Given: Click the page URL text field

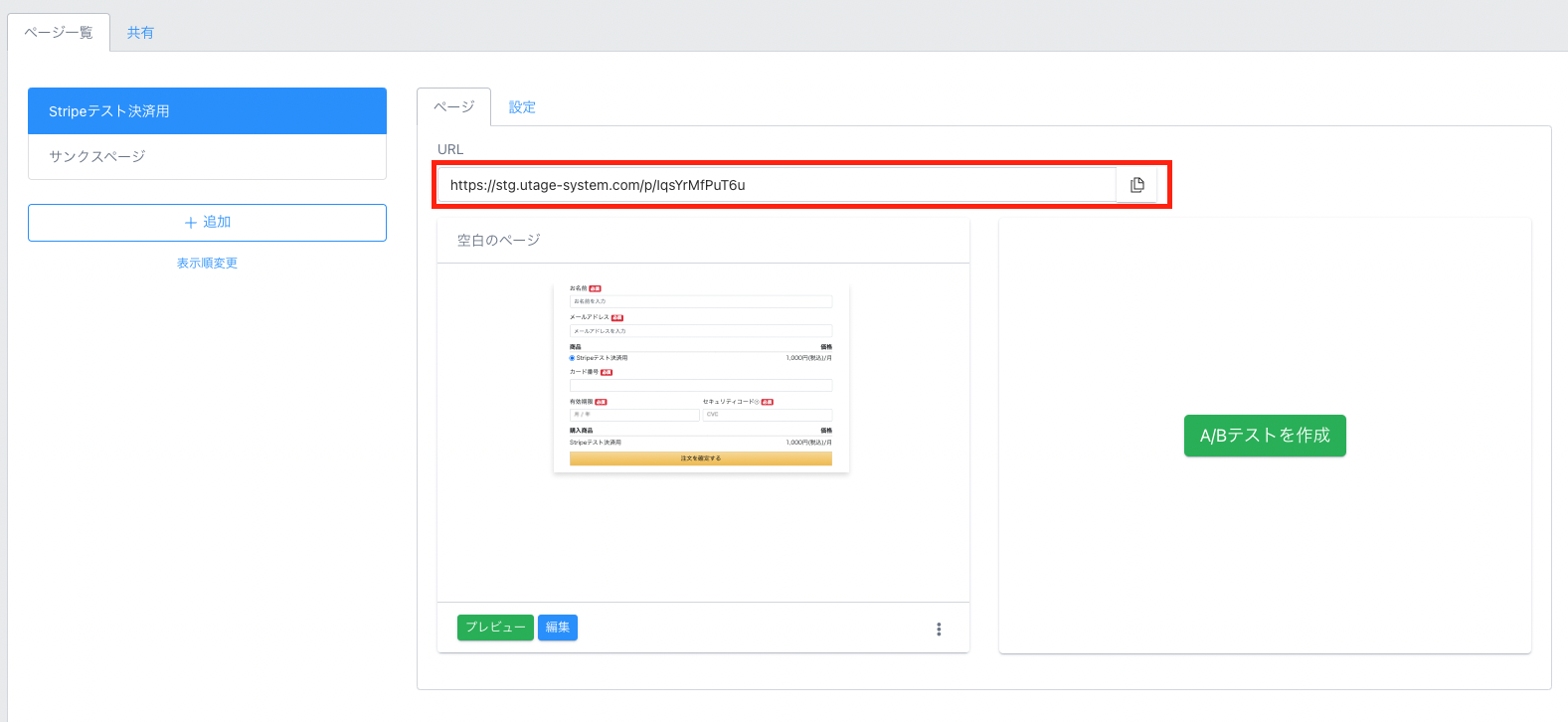Looking at the screenshot, I should (x=776, y=185).
